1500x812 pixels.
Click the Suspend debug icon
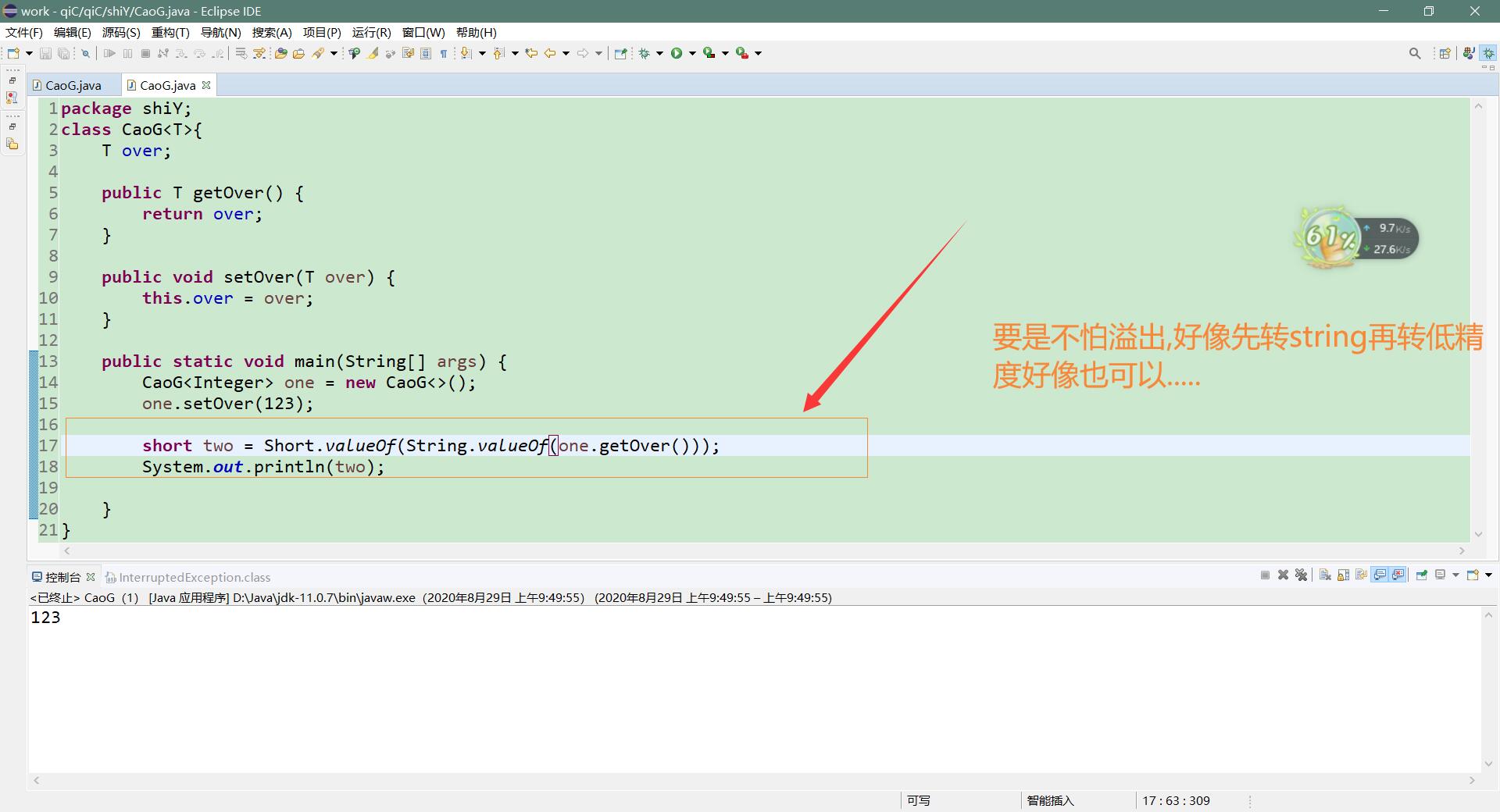point(127,53)
